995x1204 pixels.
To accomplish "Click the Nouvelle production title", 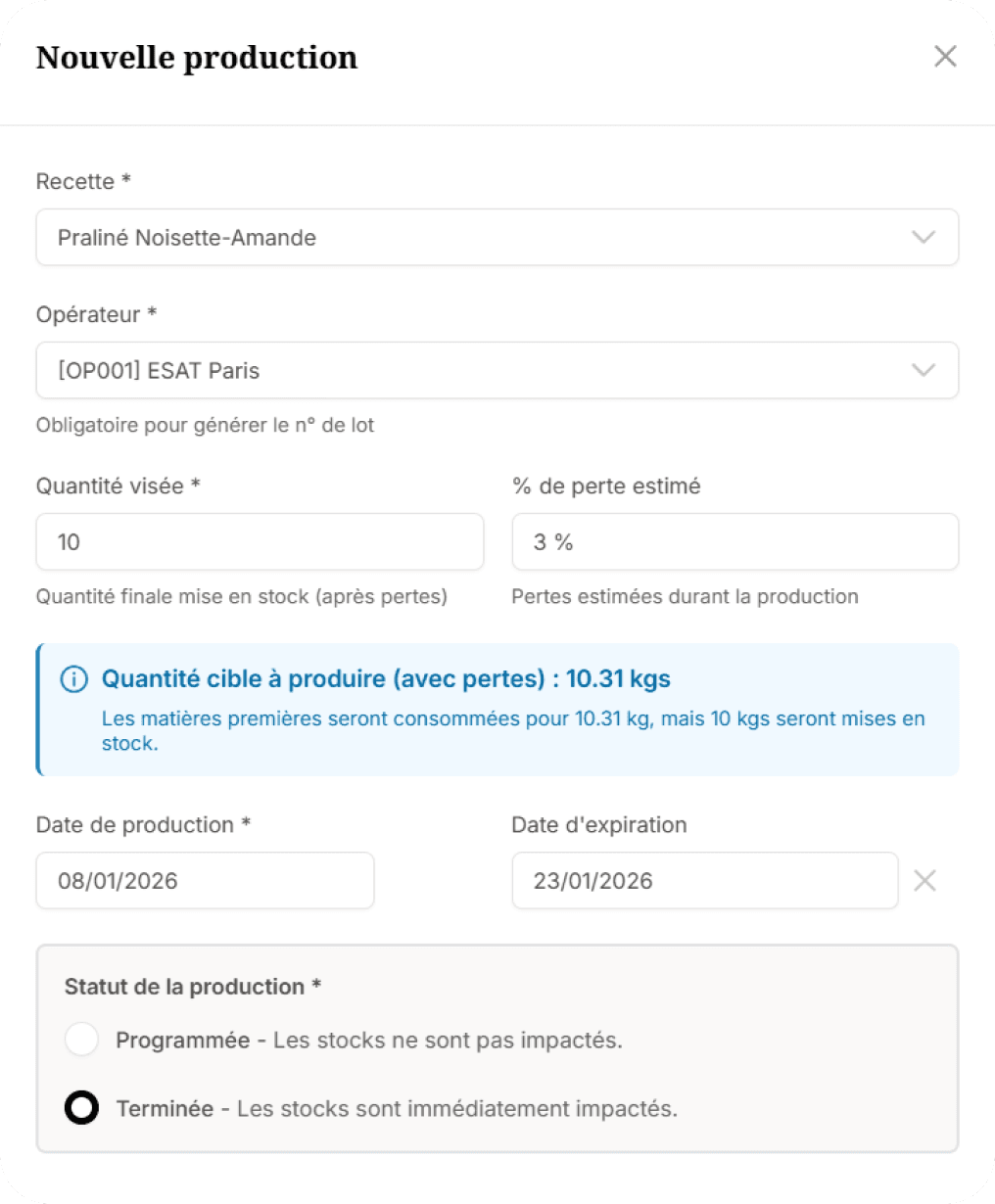I will pyautogui.click(x=196, y=58).
